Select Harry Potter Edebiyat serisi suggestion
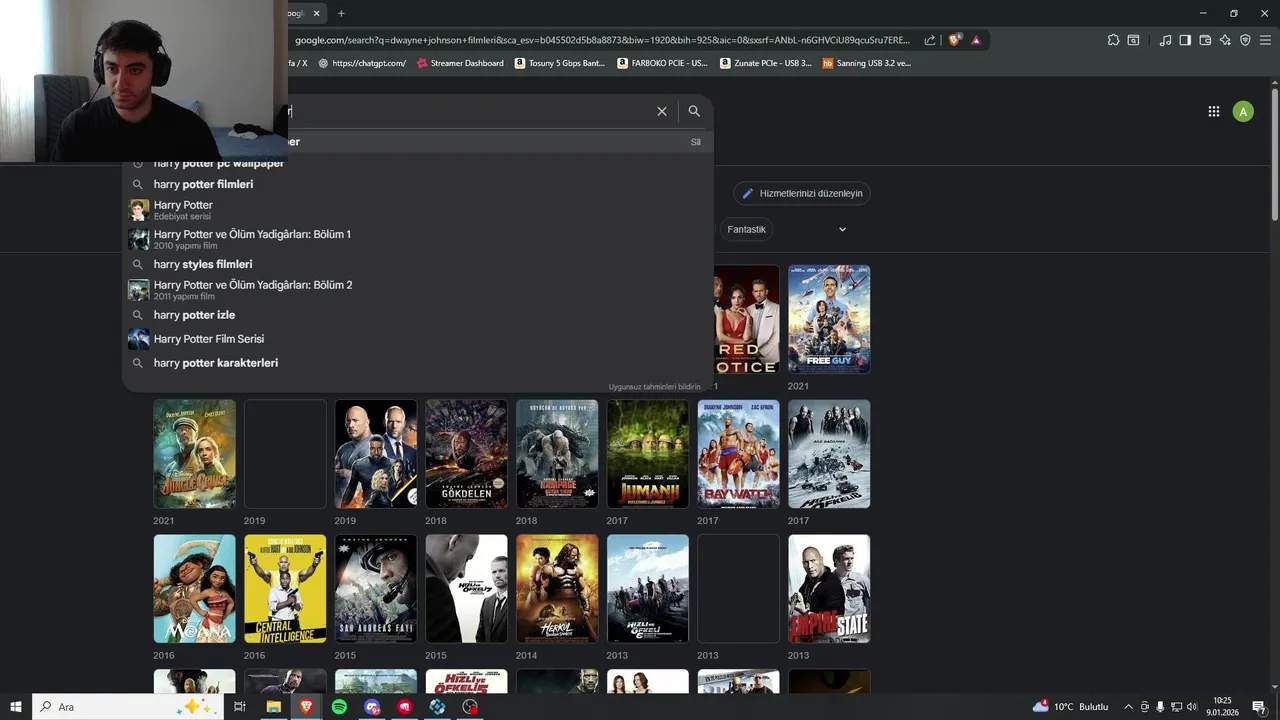 (418, 210)
